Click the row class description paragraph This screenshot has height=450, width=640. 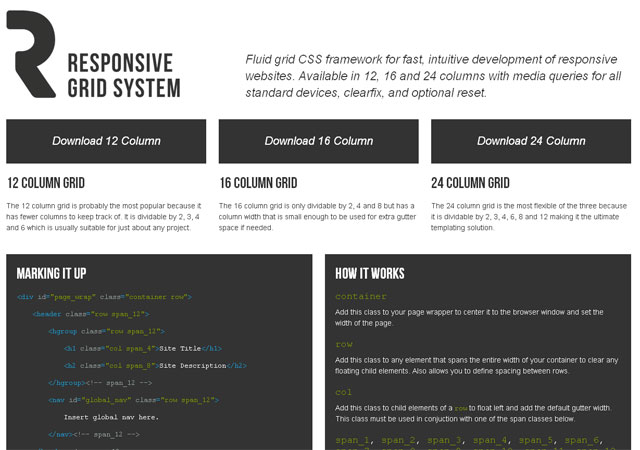[477, 365]
